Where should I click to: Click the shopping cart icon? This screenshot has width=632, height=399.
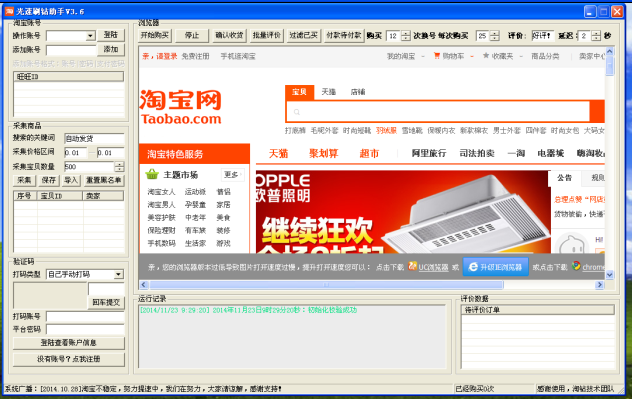[437, 56]
